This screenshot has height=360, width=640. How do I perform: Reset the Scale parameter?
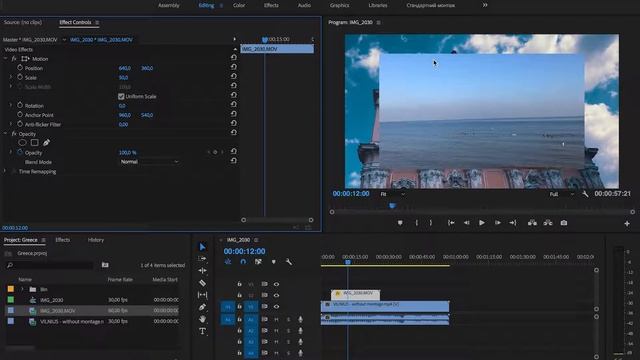(x=233, y=76)
